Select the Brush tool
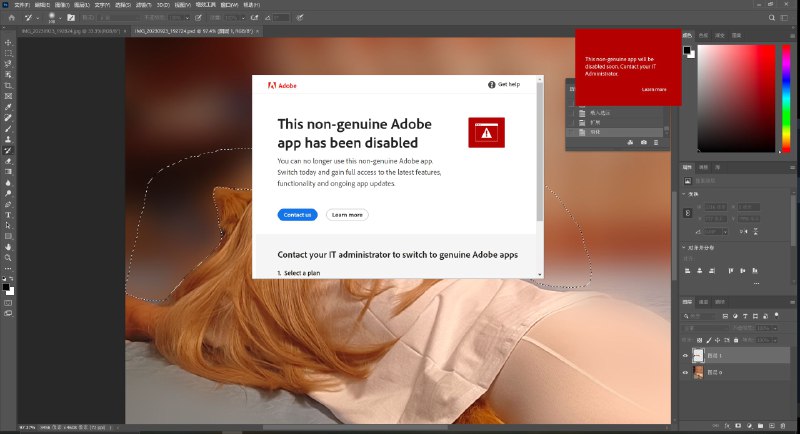This screenshot has height=434, width=800. pos(8,129)
